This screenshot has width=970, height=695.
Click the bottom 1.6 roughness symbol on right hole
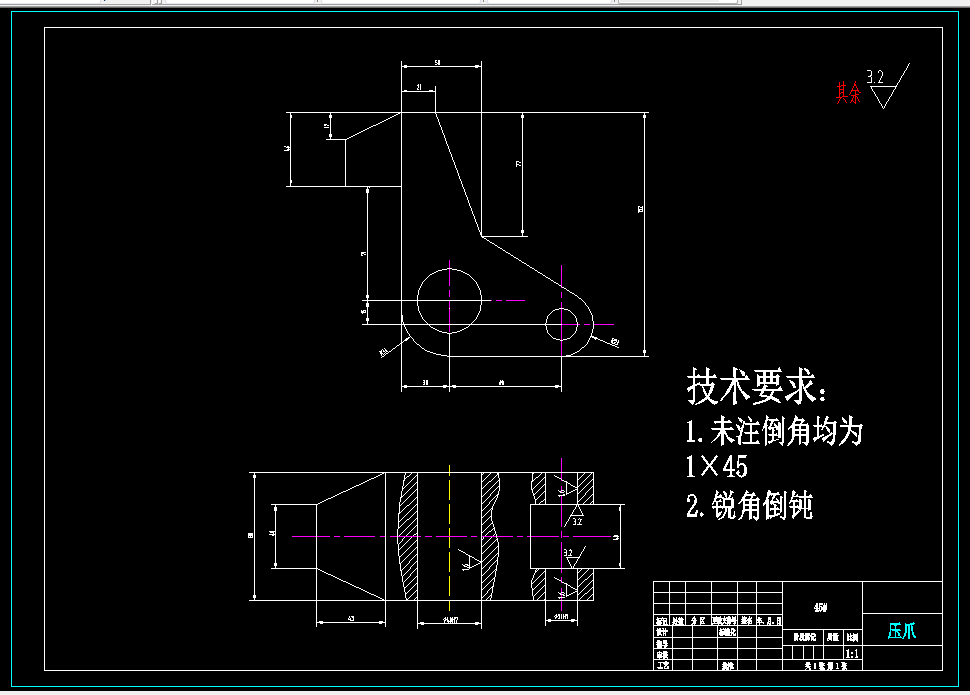click(564, 589)
